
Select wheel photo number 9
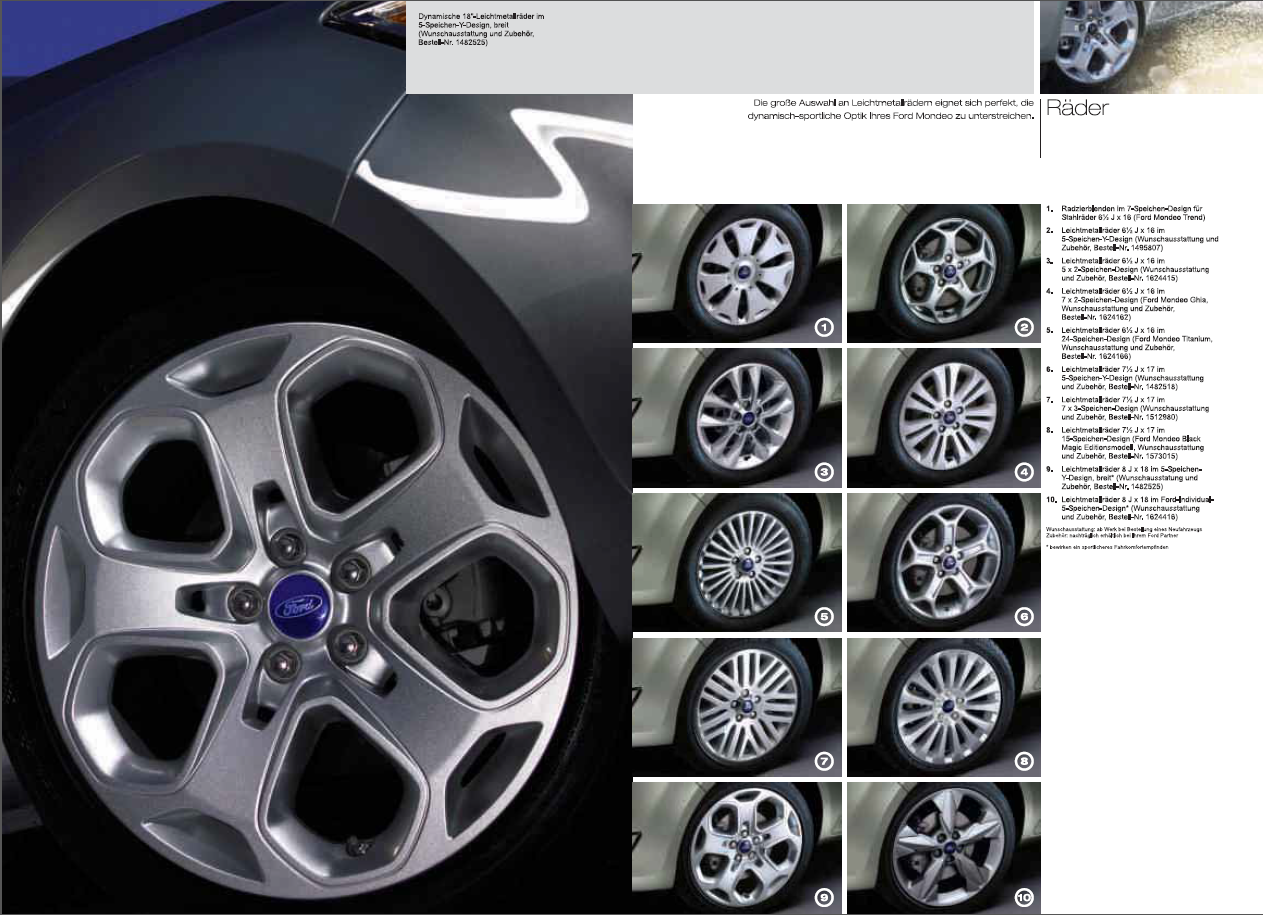737,847
